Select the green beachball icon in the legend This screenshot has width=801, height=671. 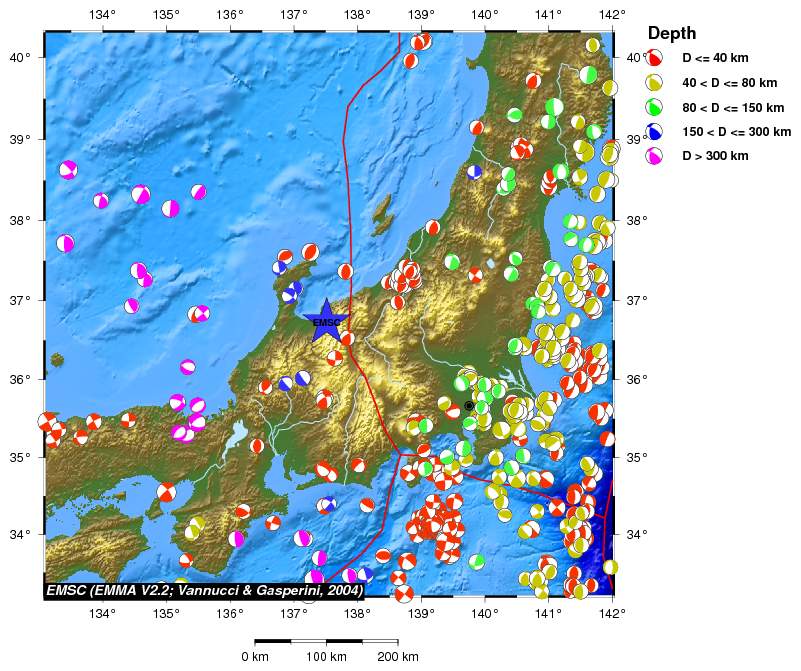656,107
